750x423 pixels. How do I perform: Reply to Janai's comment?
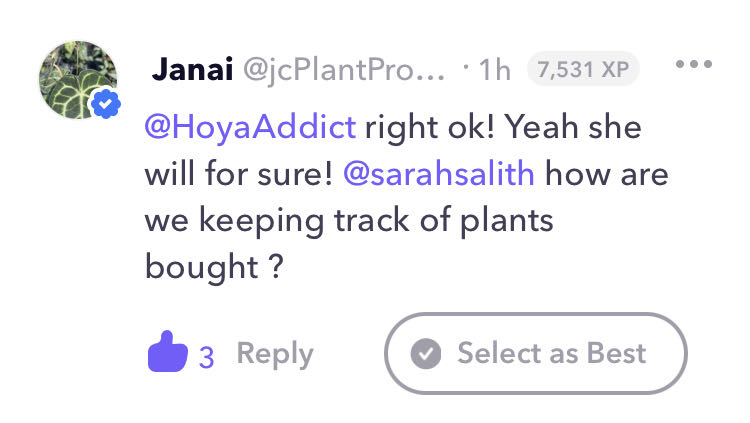pyautogui.click(x=274, y=353)
